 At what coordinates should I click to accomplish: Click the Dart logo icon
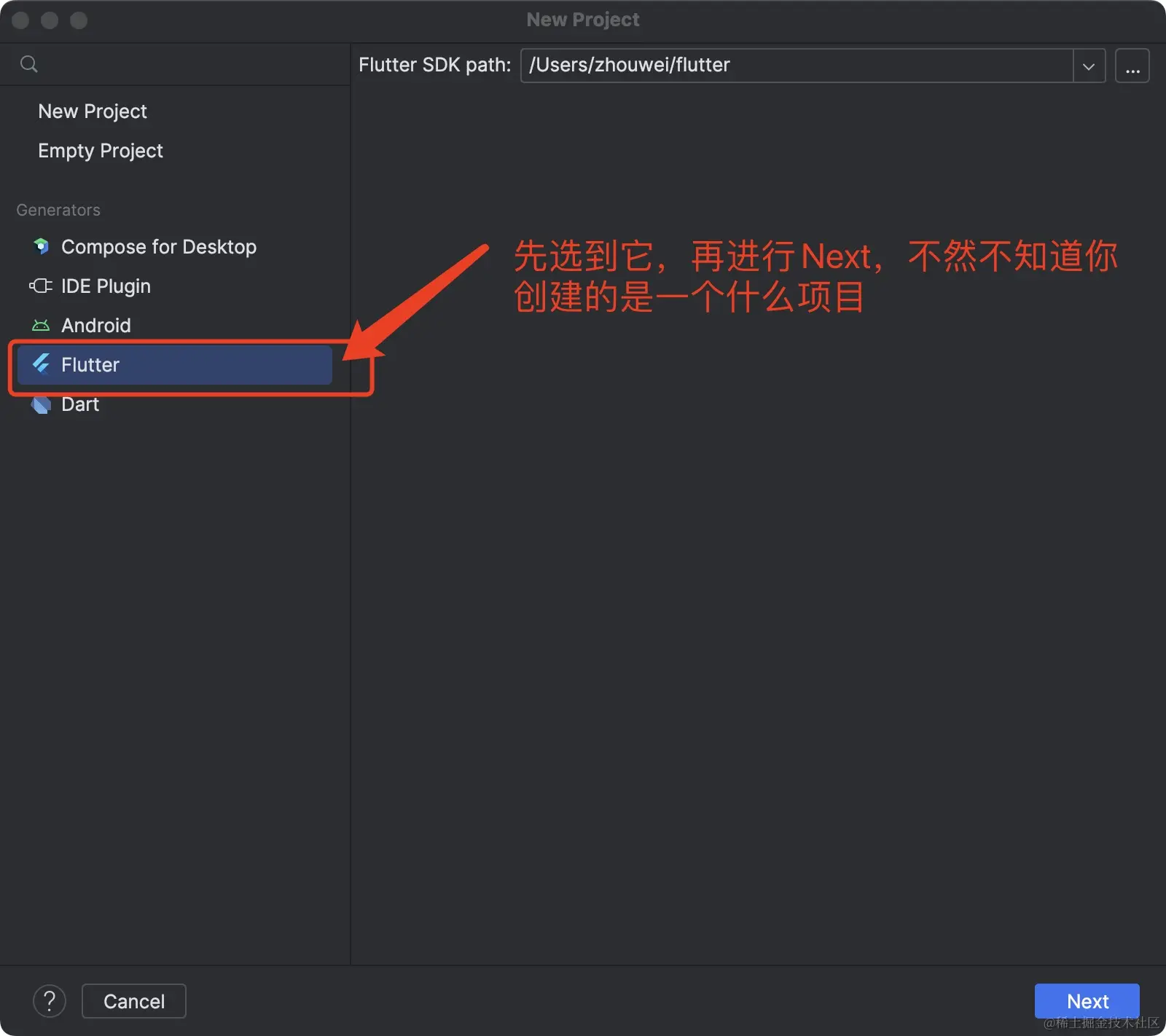42,404
